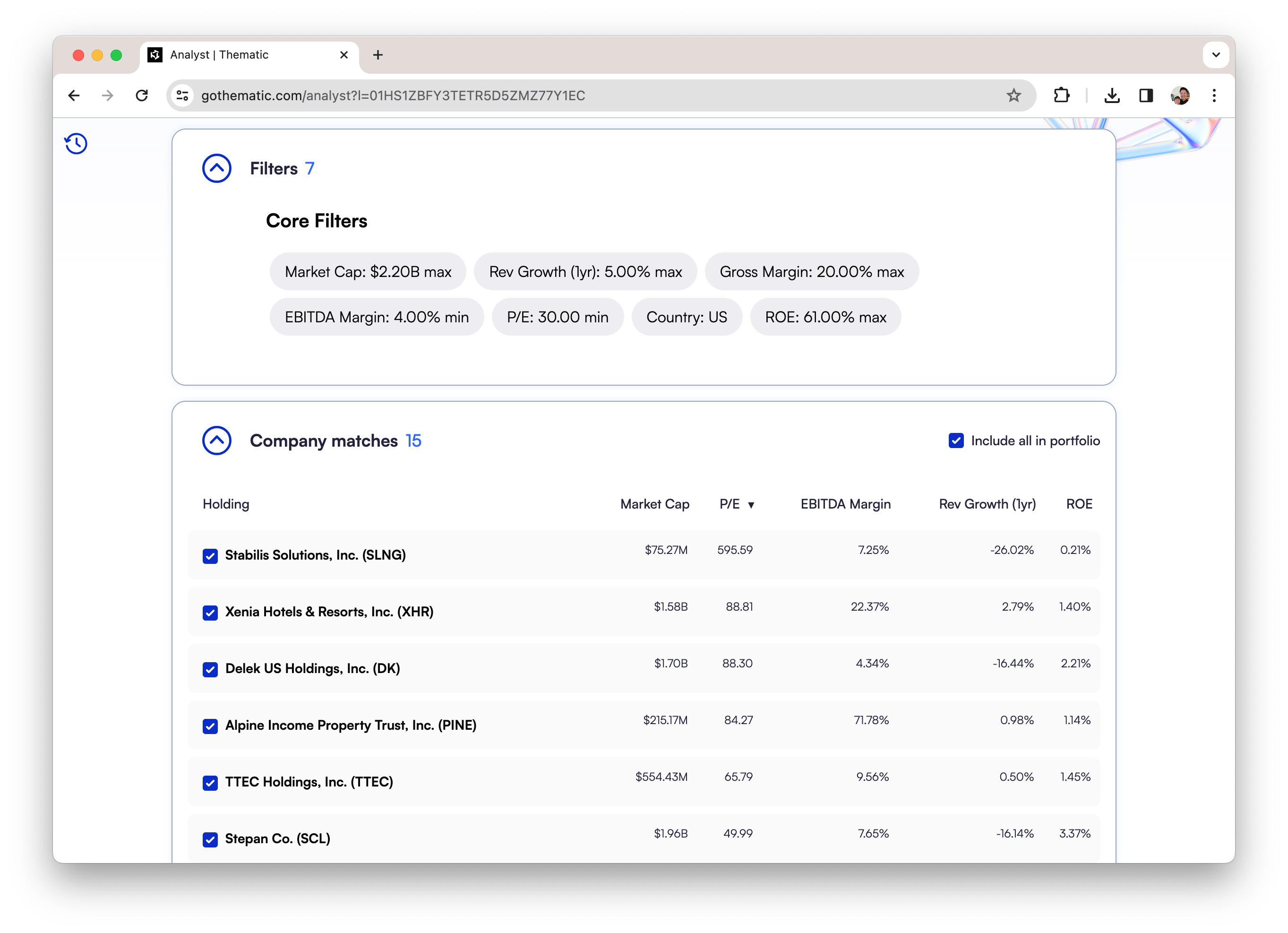
Task: Click the Country: US filter chip
Action: point(687,317)
